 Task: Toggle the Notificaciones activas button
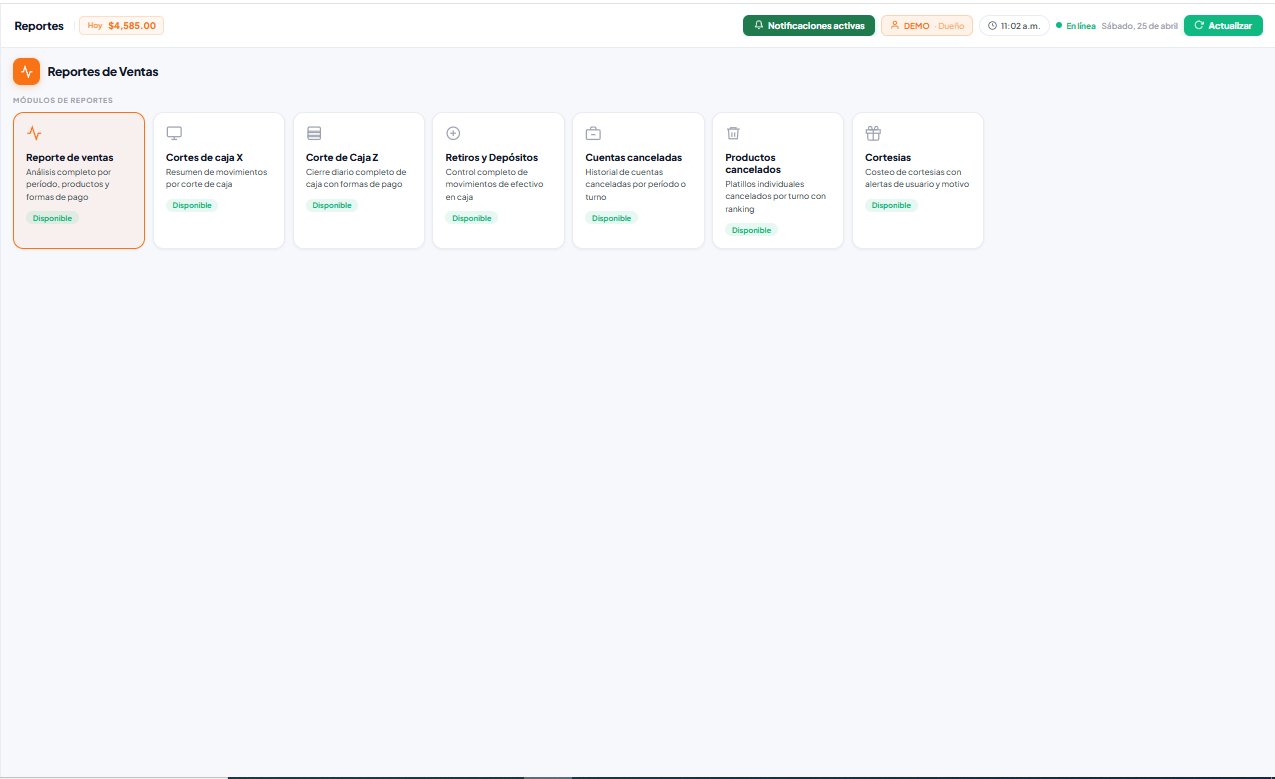point(809,26)
